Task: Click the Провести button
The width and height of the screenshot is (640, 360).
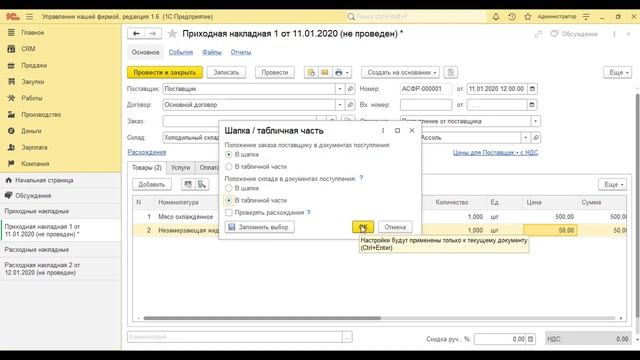Action: pyautogui.click(x=275, y=72)
